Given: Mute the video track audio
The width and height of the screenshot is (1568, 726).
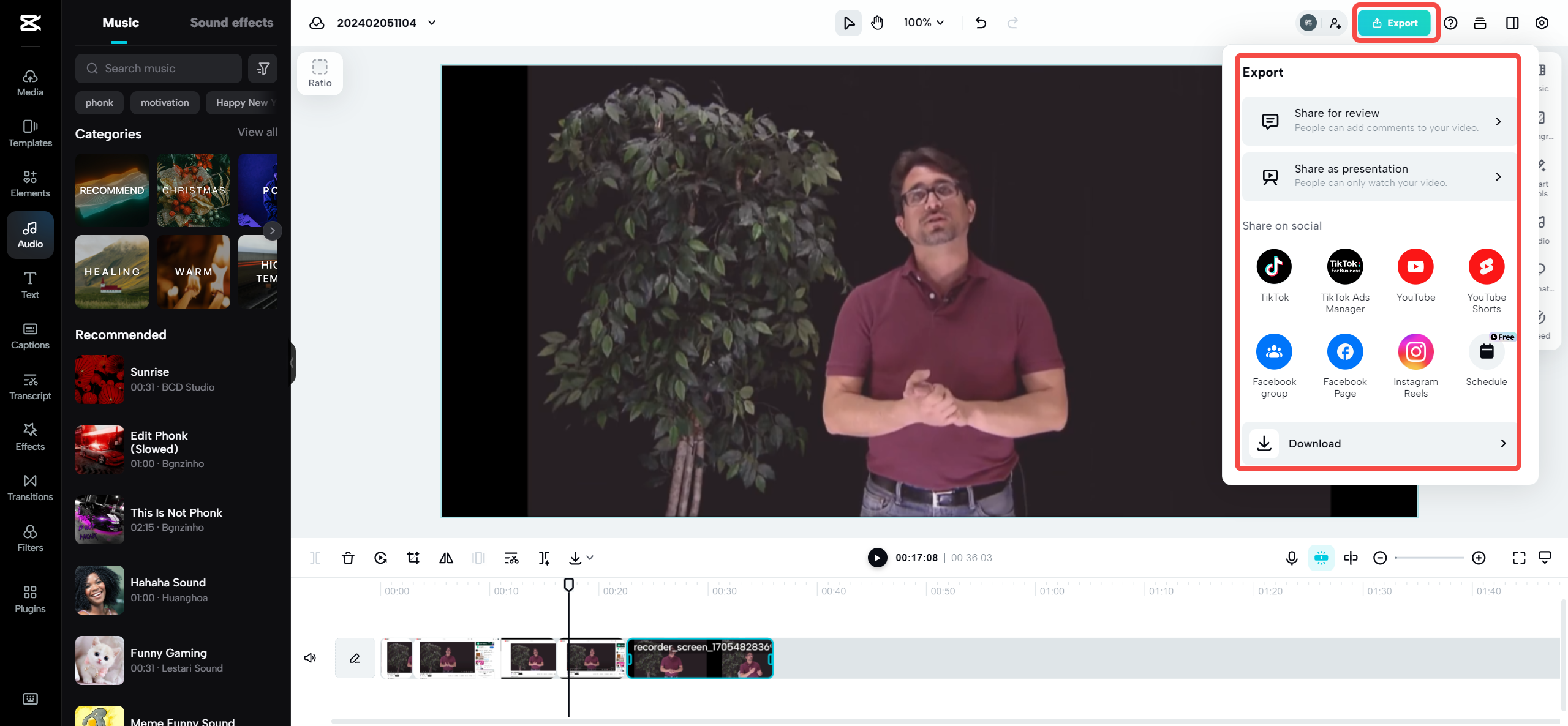Looking at the screenshot, I should click(310, 657).
